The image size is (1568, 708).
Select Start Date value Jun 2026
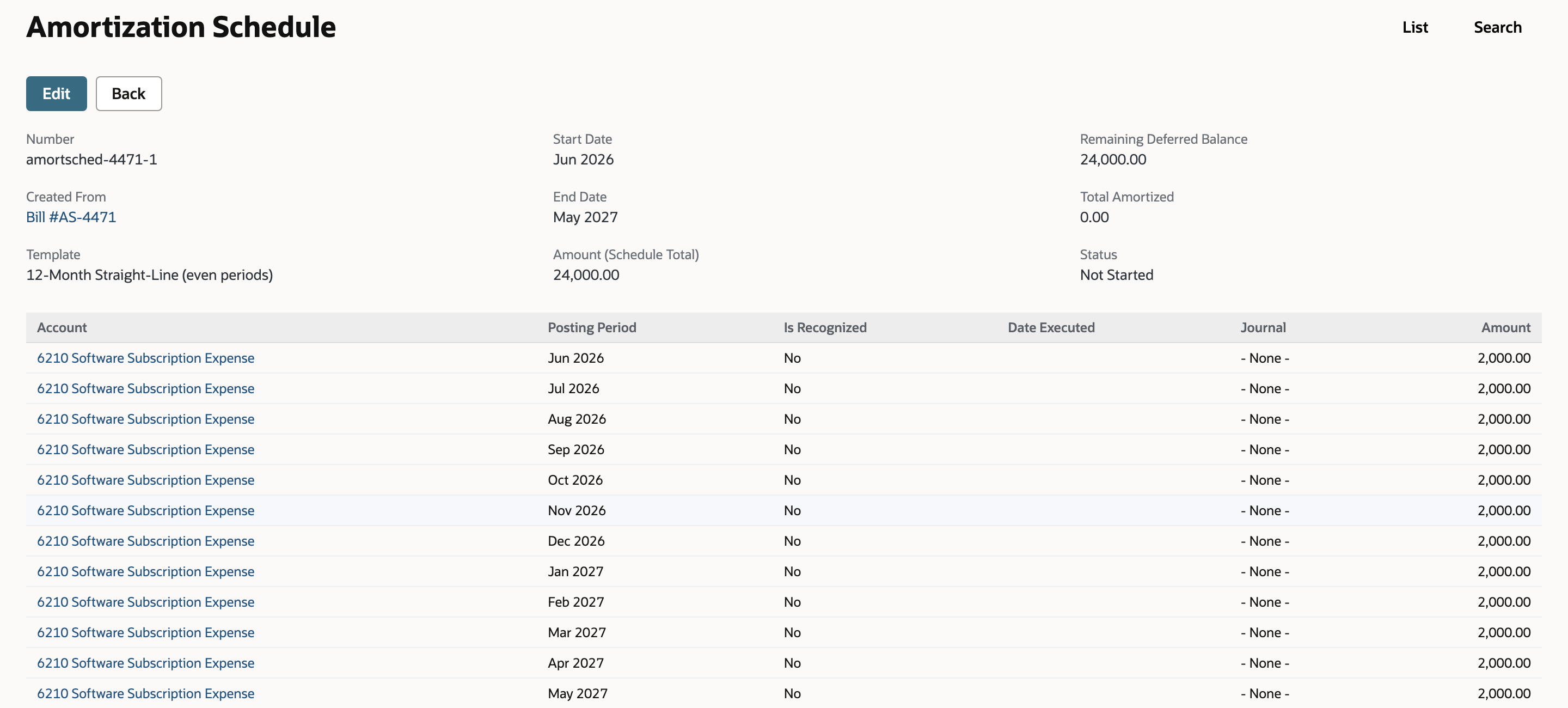(x=583, y=160)
